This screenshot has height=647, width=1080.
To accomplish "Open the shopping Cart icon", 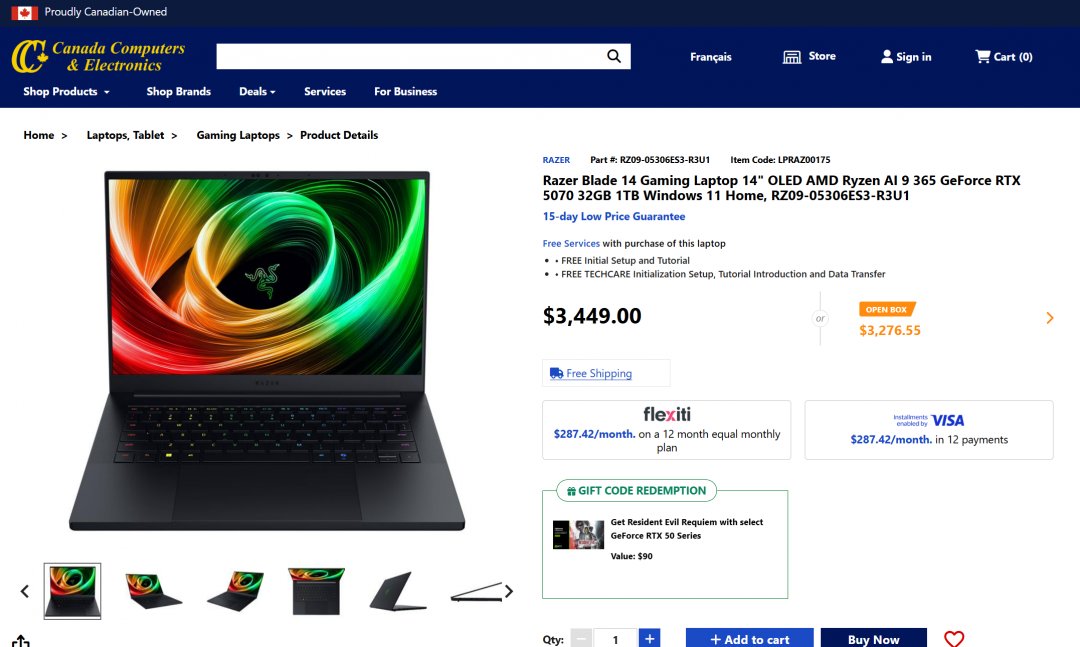I will (x=982, y=57).
